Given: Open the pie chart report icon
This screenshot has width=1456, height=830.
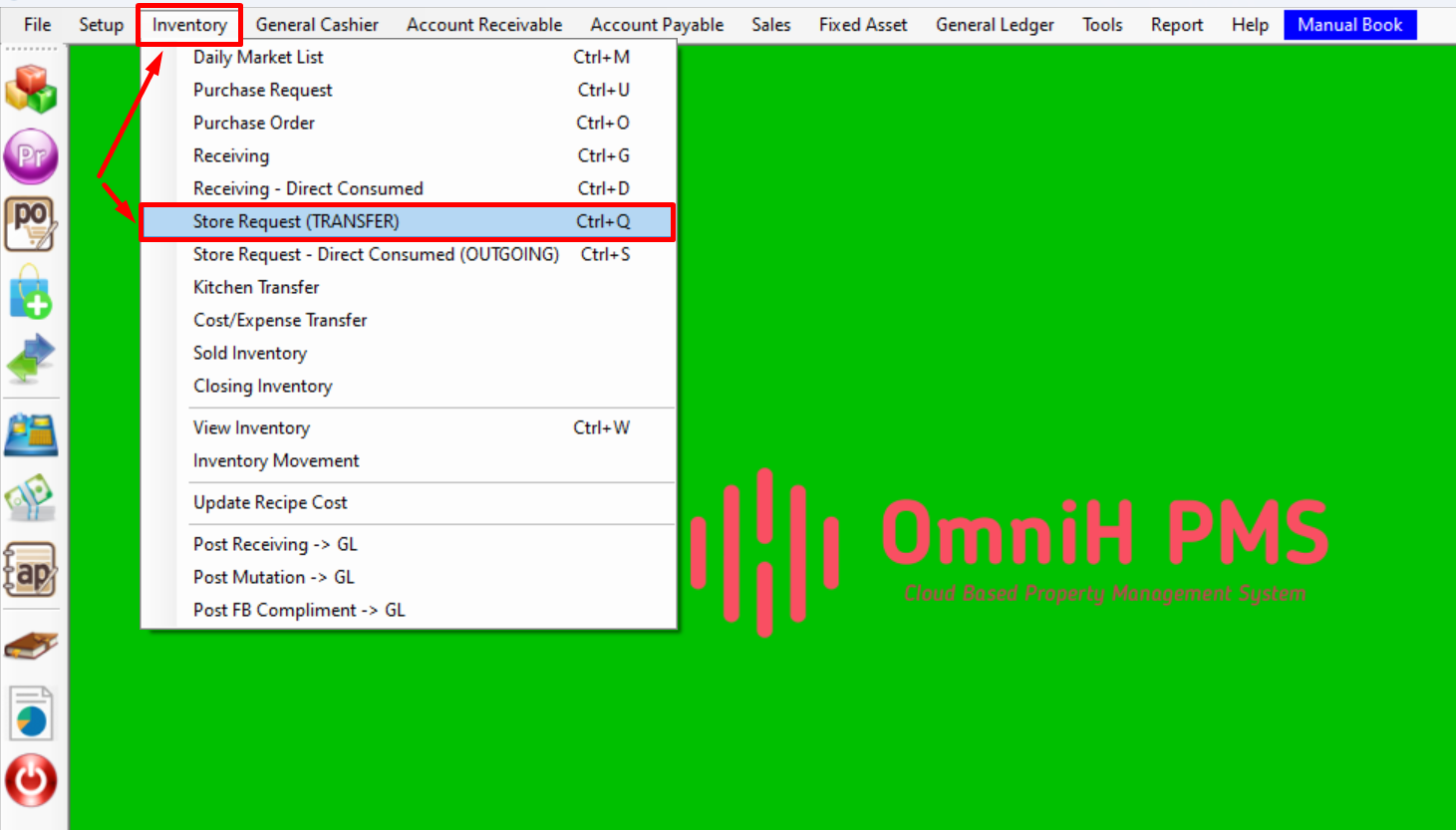Looking at the screenshot, I should [x=31, y=713].
